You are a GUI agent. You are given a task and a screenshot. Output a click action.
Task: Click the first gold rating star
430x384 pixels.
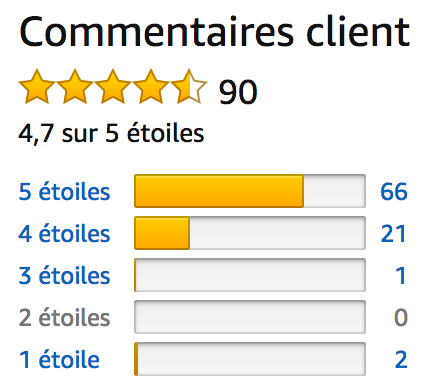37,87
